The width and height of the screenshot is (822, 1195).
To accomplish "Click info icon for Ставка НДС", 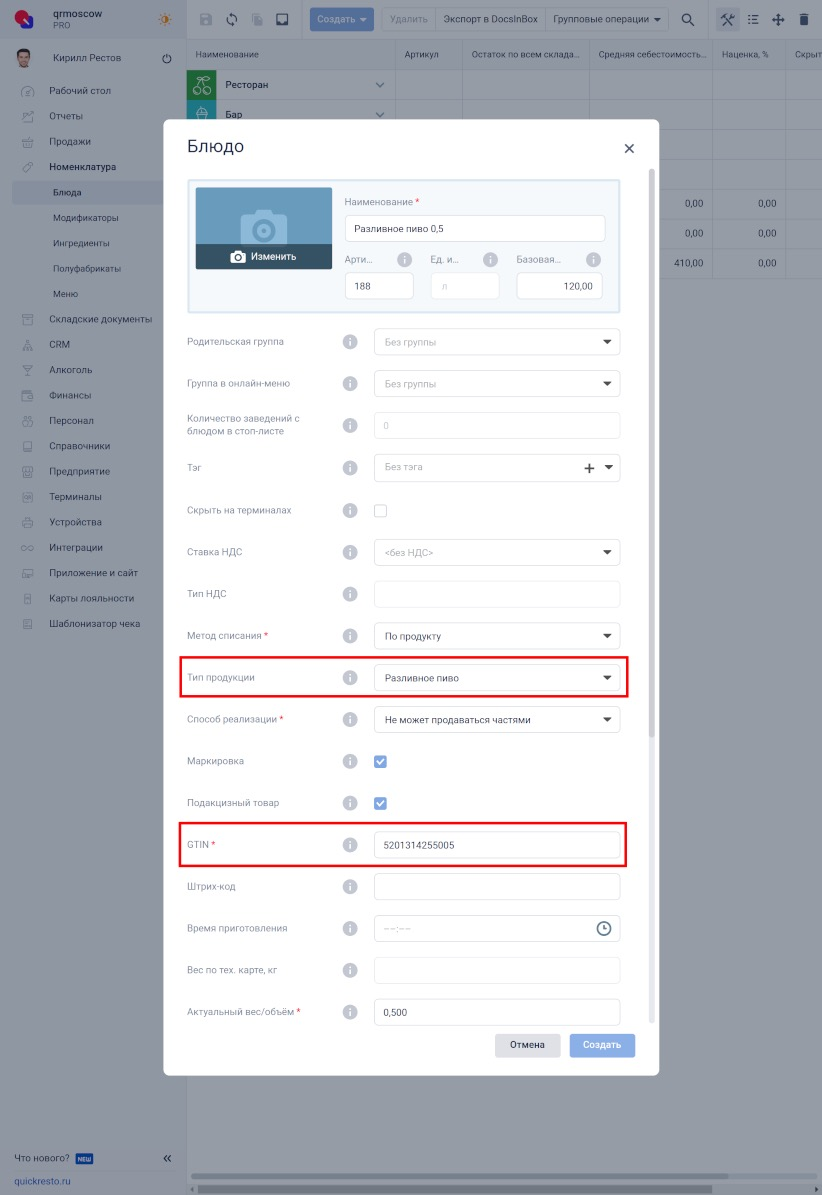I will pos(350,552).
